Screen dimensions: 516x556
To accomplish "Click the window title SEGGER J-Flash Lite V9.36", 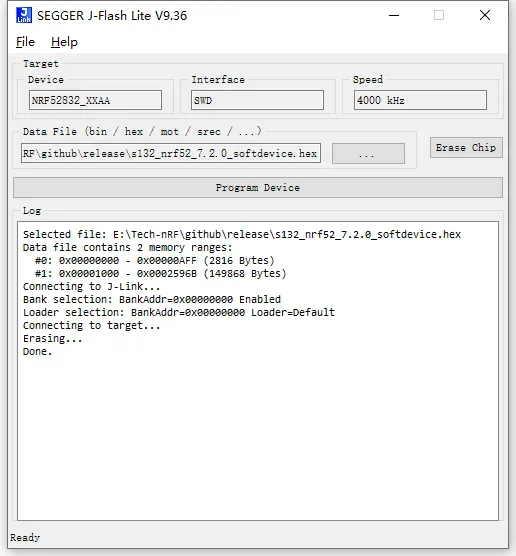I will click(112, 16).
